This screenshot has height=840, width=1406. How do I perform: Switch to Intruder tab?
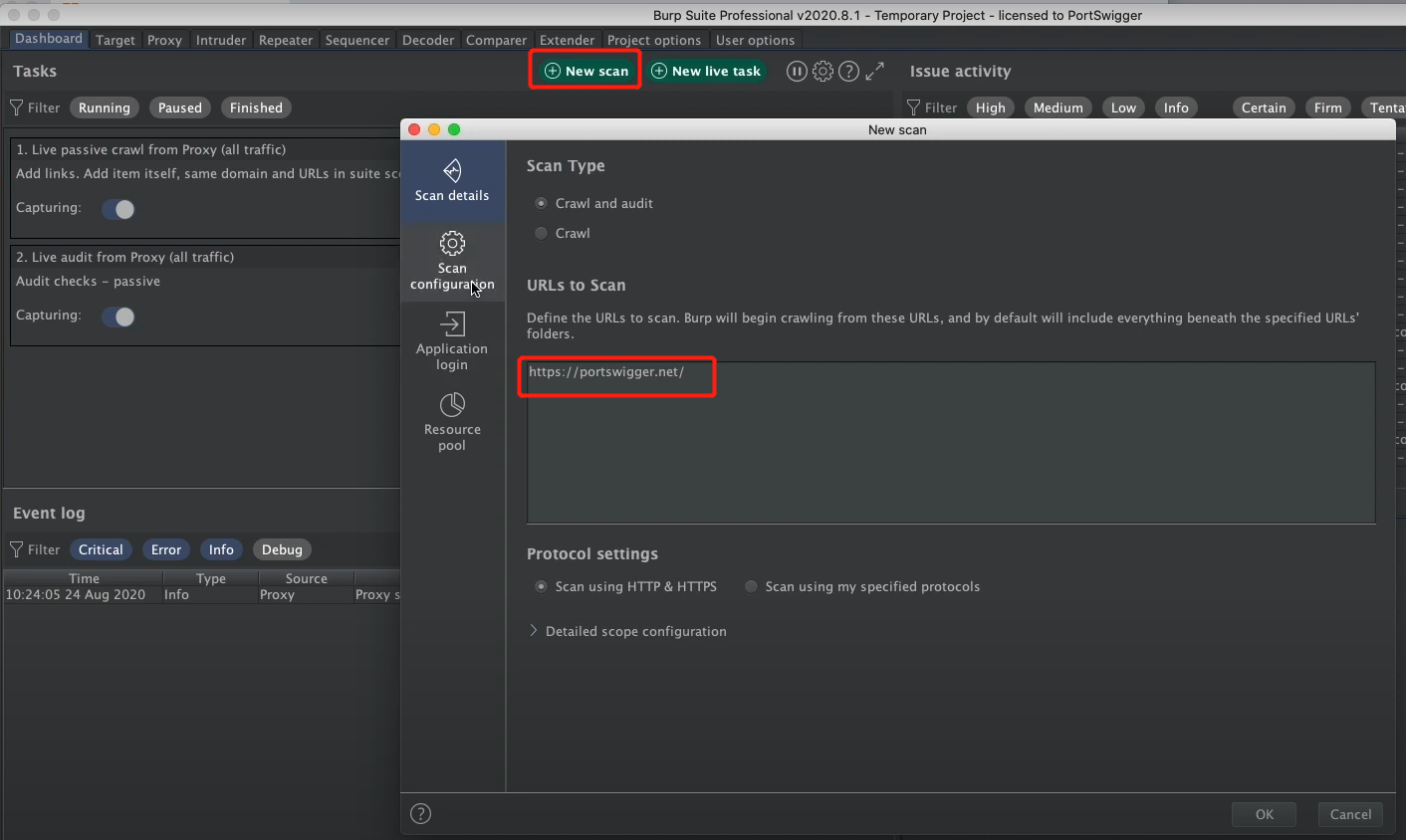(221, 40)
